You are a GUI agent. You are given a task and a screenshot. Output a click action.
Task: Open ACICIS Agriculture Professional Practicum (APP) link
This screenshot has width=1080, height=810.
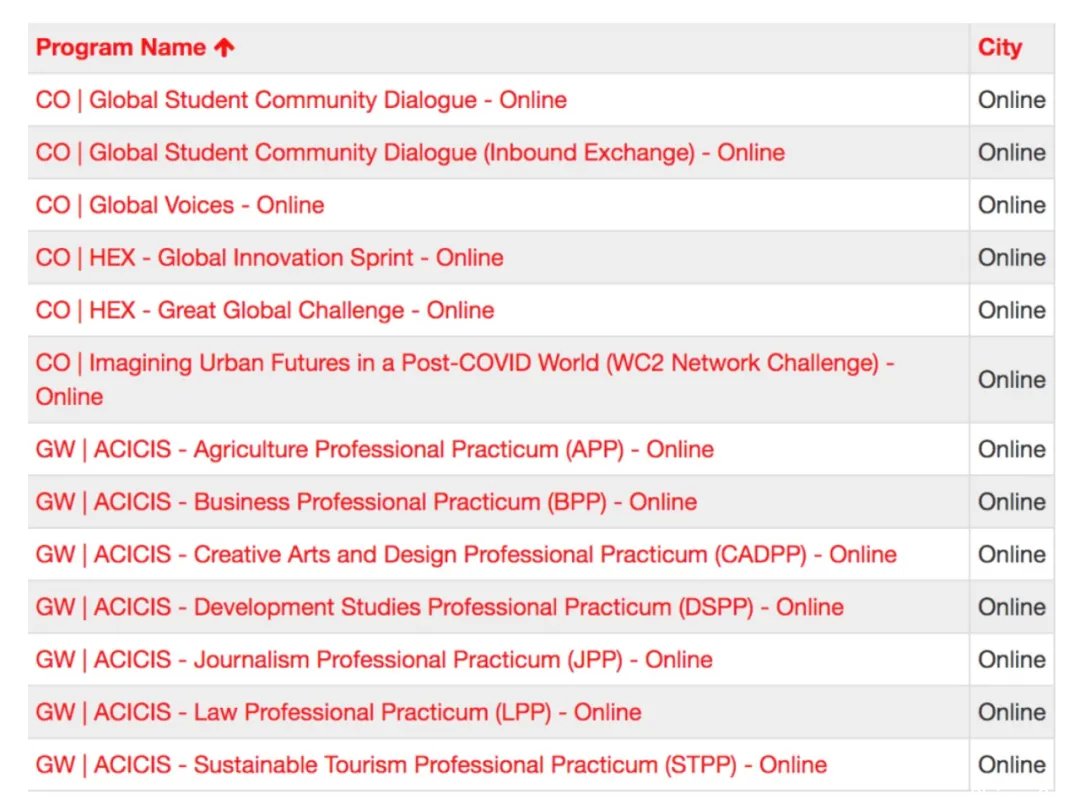click(x=375, y=449)
